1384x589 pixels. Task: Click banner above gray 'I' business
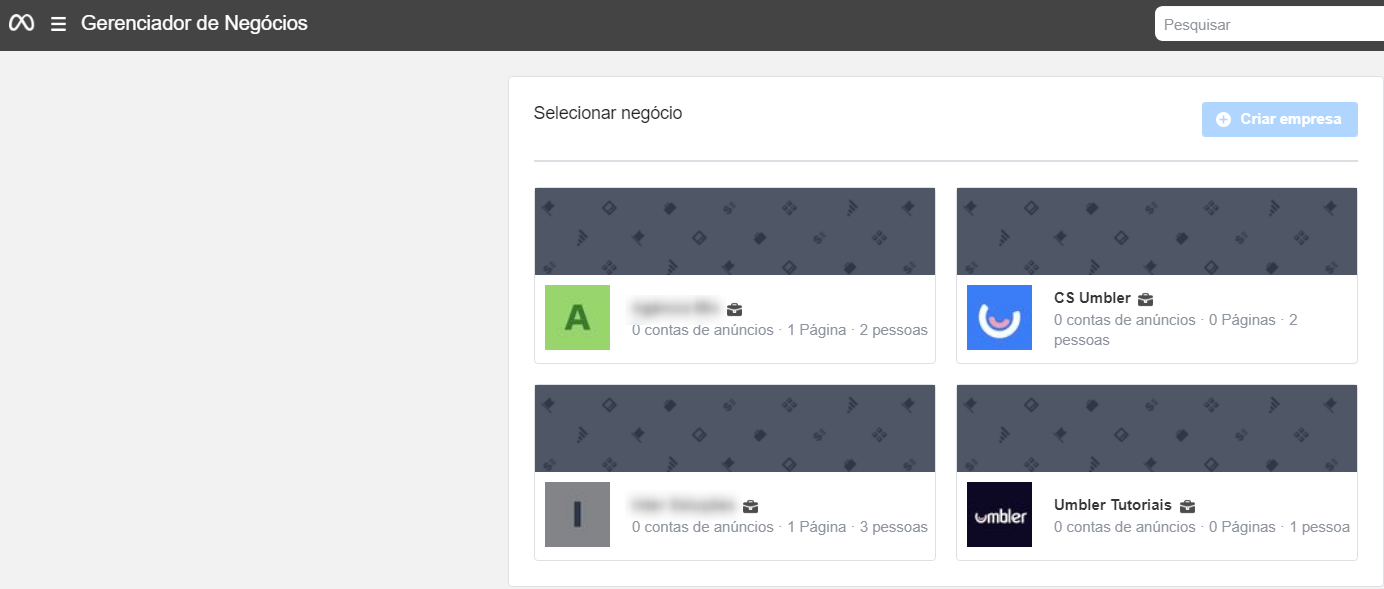(x=734, y=428)
